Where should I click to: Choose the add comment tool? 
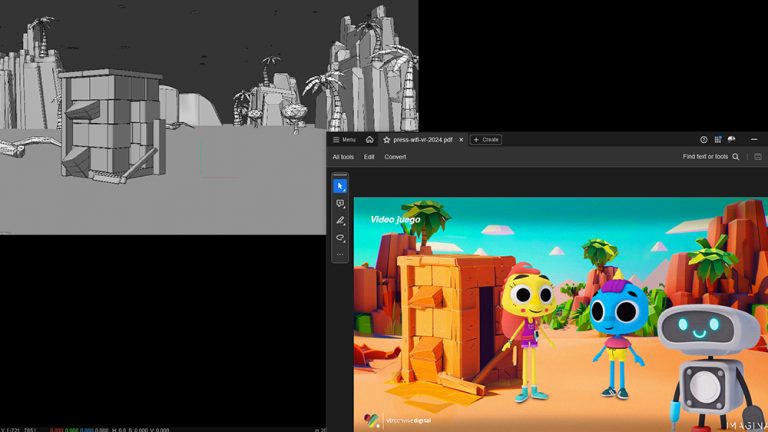(x=340, y=203)
